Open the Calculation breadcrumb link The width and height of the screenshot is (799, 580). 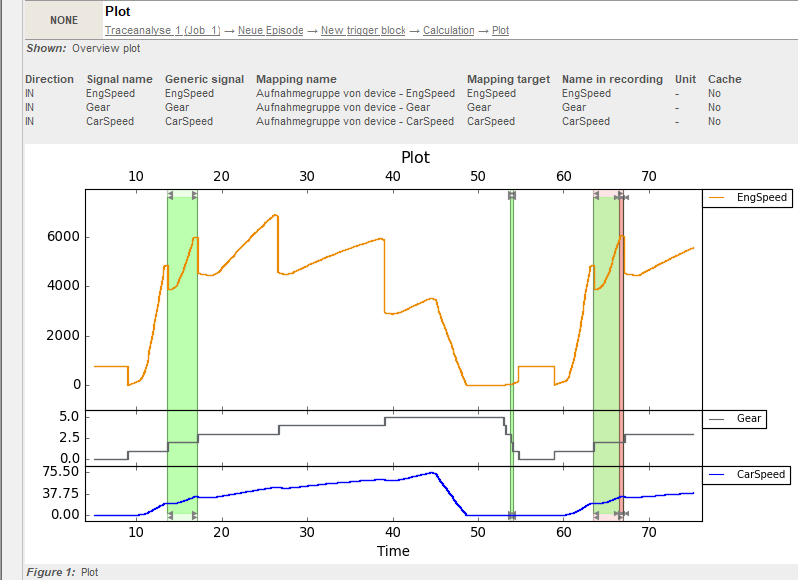pyautogui.click(x=448, y=31)
